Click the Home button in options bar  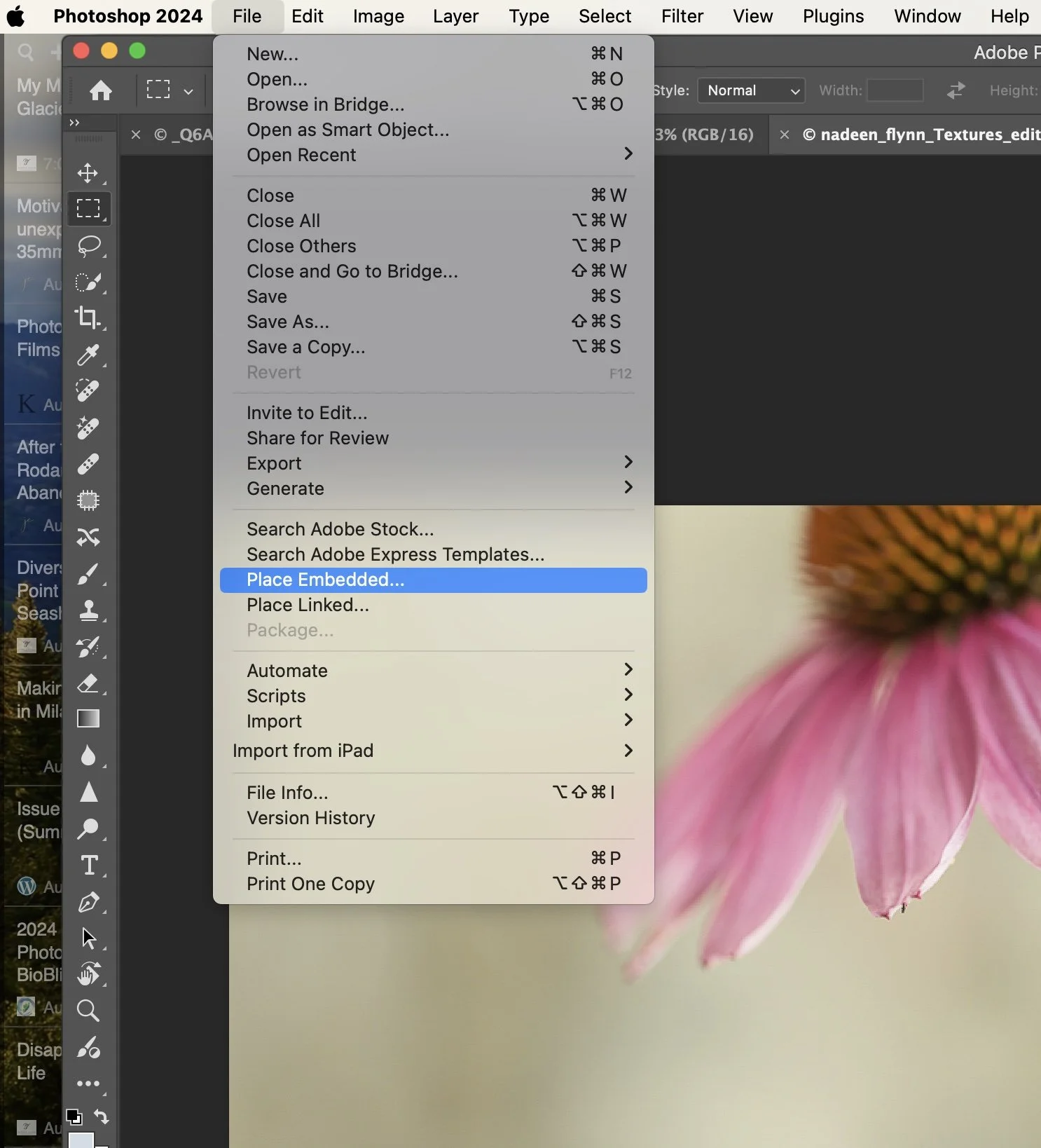coord(101,90)
